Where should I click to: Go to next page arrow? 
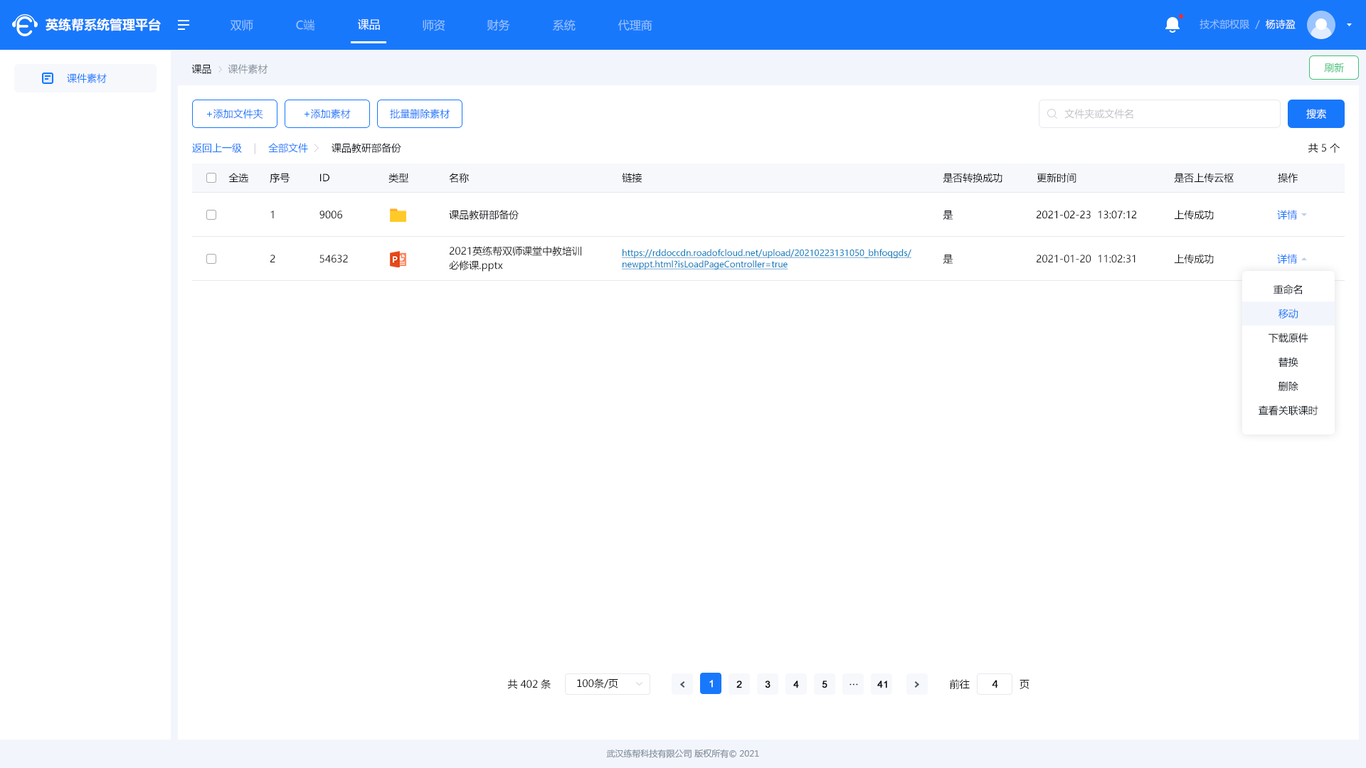(917, 684)
